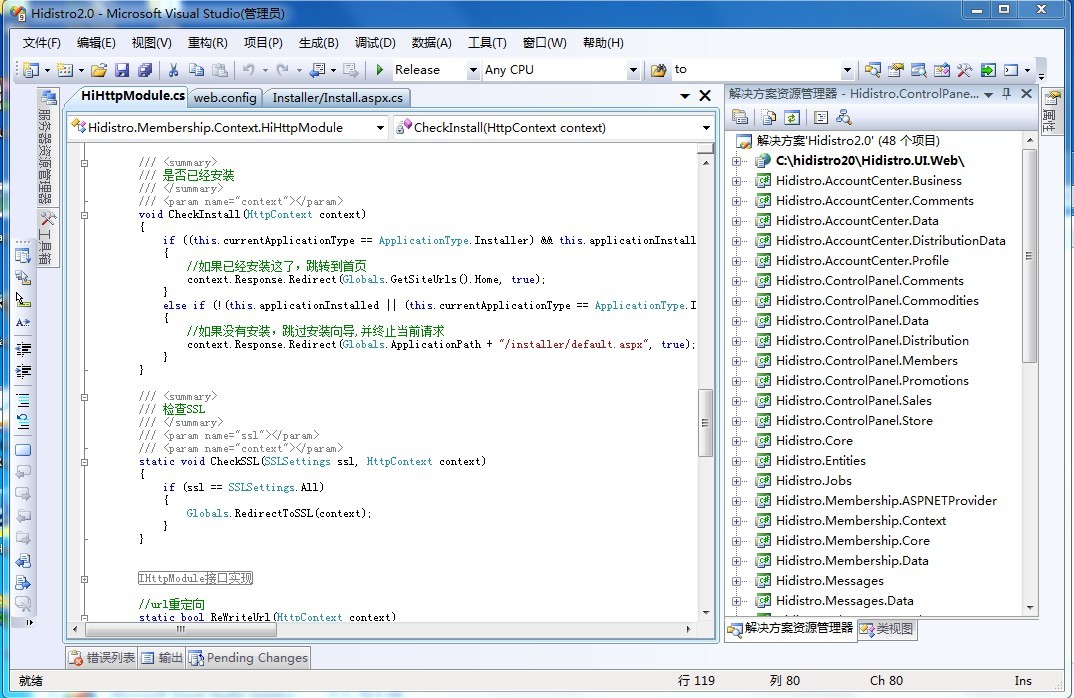Open the Properties Window toolbar icon
The width and height of the screenshot is (1074, 698).
[x=896, y=70]
